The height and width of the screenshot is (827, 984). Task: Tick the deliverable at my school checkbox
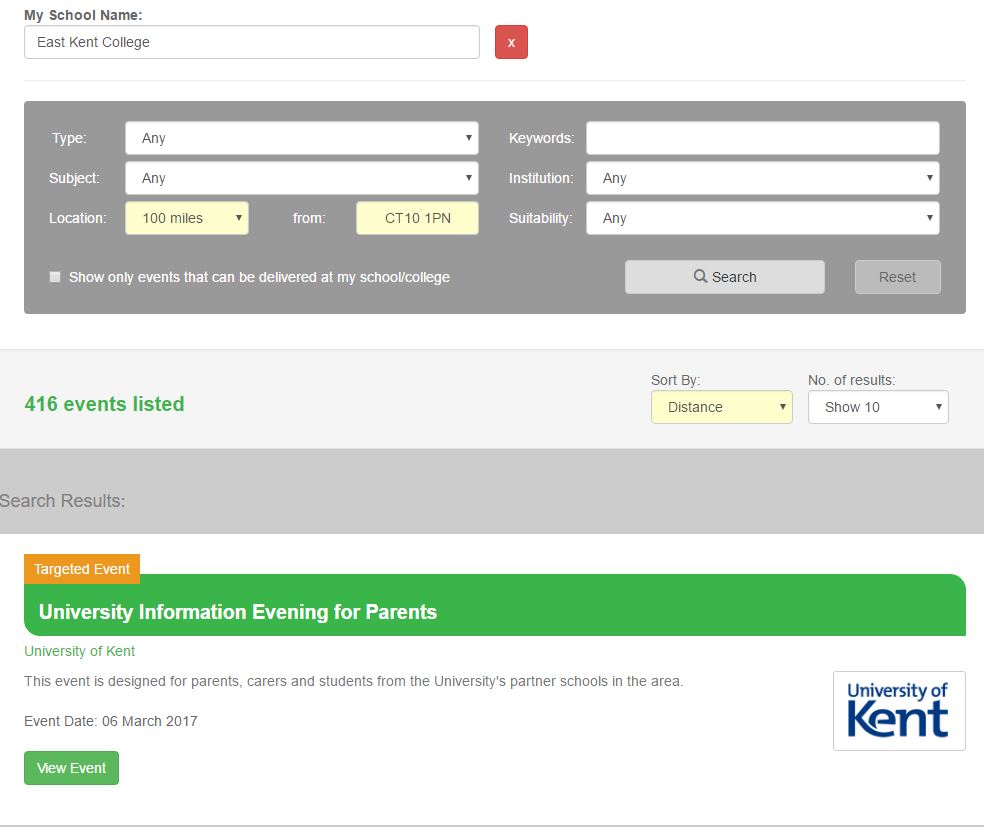click(55, 277)
